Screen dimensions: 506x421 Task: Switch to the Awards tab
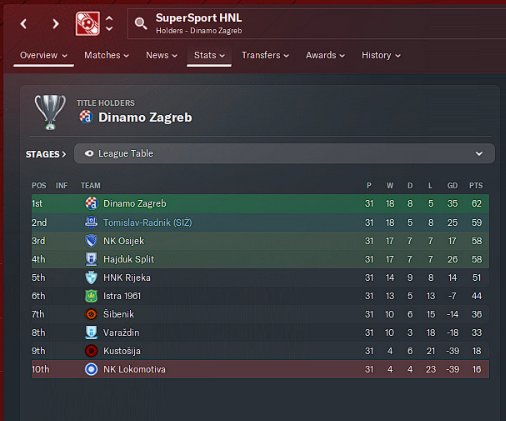(x=325, y=55)
